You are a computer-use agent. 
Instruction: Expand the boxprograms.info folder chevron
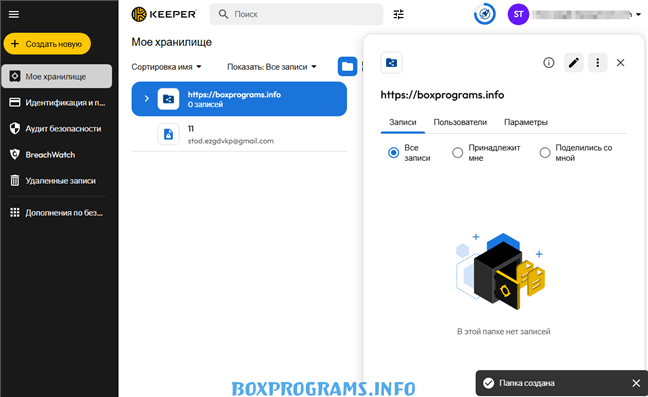(146, 99)
